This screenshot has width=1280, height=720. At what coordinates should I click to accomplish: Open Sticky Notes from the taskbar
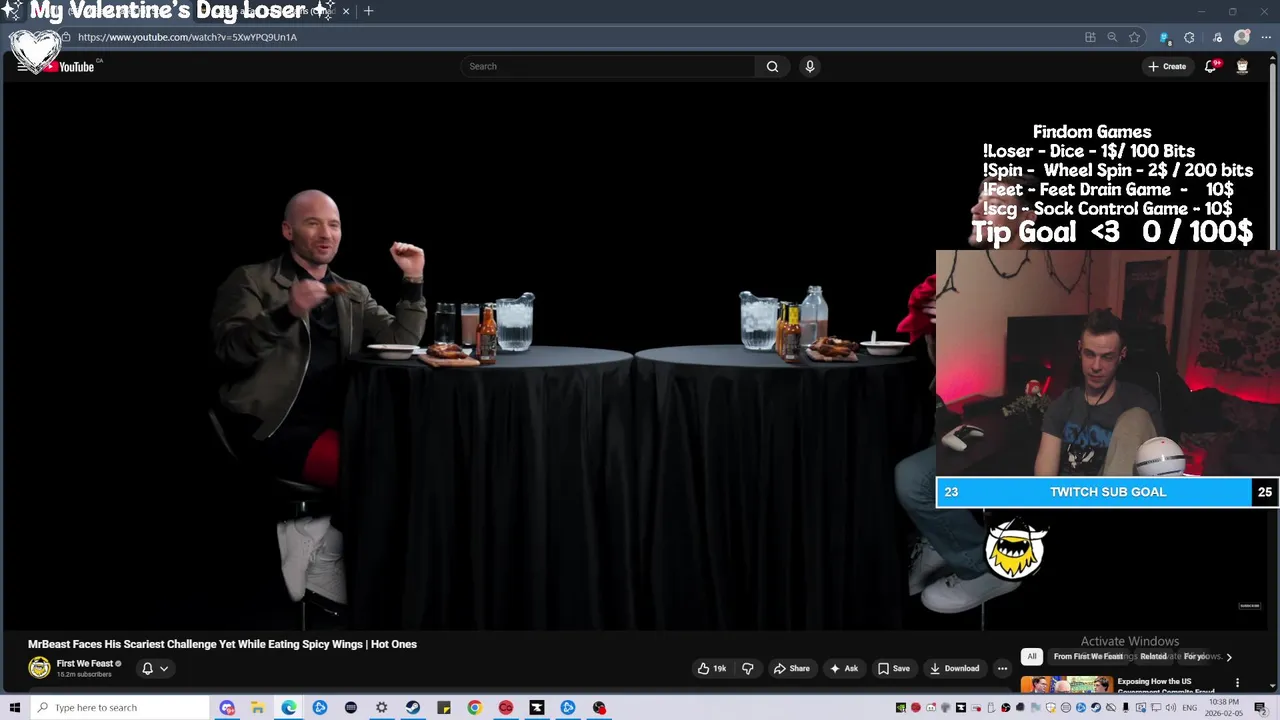444,707
